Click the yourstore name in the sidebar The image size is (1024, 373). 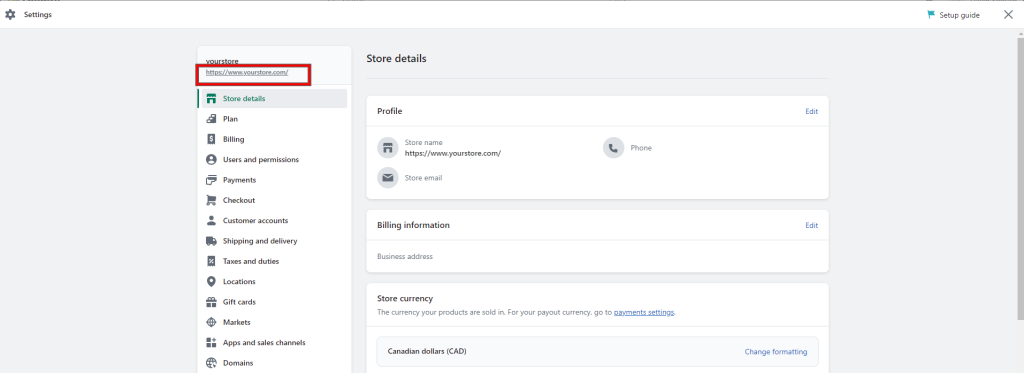point(222,61)
